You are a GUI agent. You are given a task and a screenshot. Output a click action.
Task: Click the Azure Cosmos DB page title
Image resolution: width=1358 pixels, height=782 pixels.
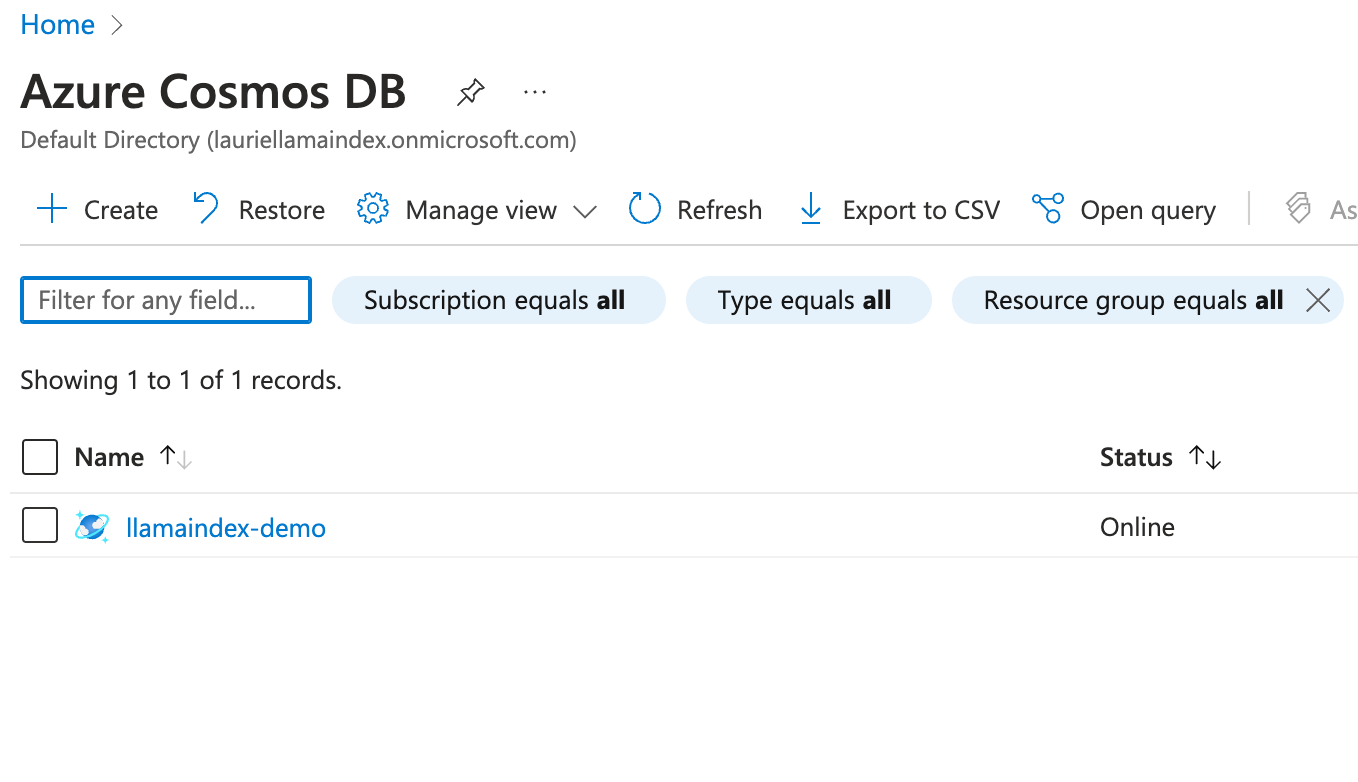click(x=213, y=92)
